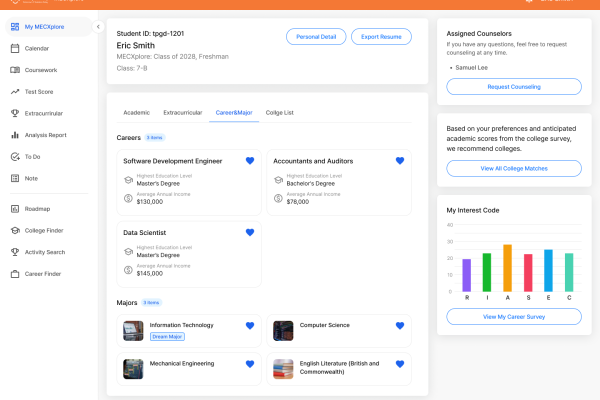The width and height of the screenshot is (600, 400).
Task: Click the Careers 3 items badge
Action: coord(155,137)
